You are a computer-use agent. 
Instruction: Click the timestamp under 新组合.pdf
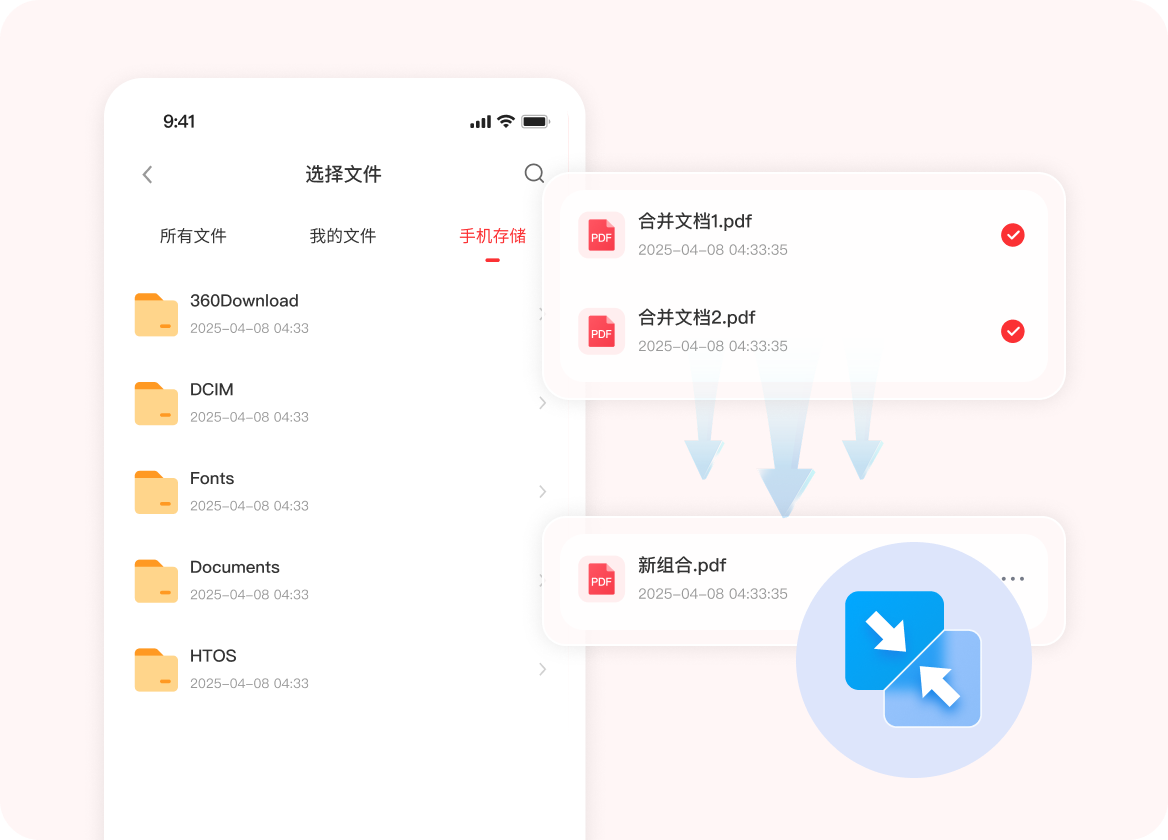coord(713,594)
